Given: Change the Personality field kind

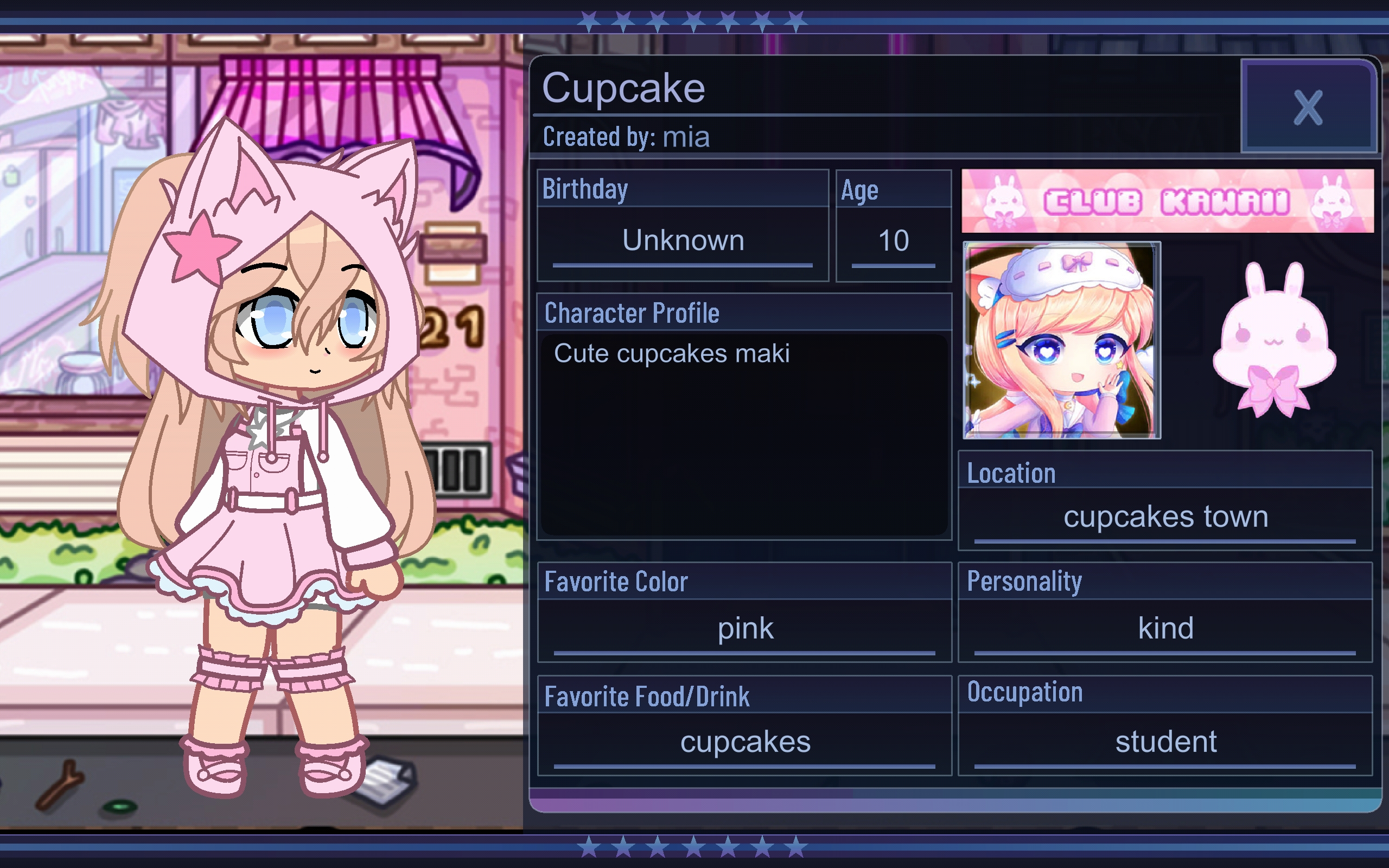Looking at the screenshot, I should (x=1165, y=629).
